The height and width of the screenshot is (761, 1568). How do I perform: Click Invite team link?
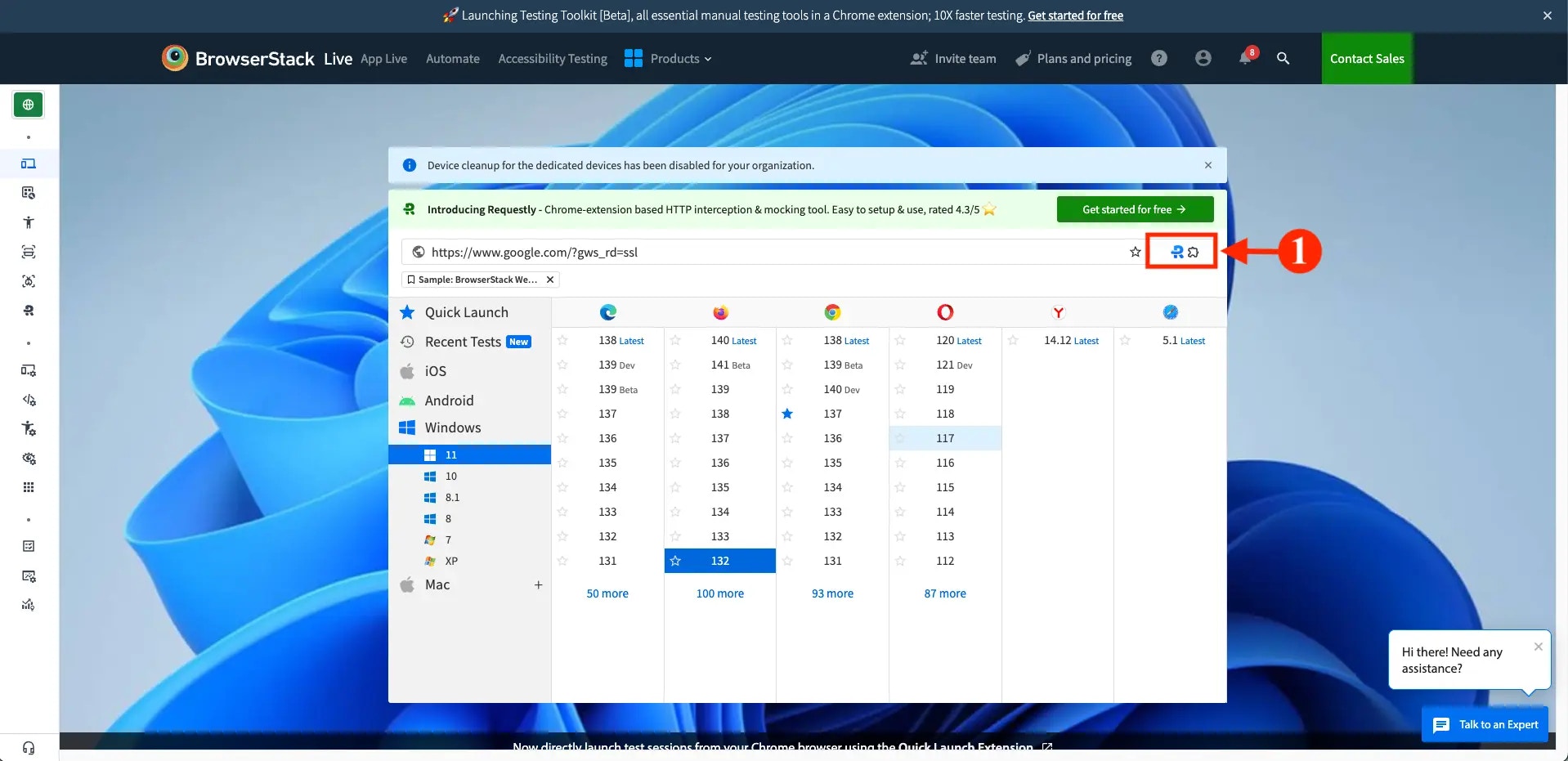(x=953, y=59)
